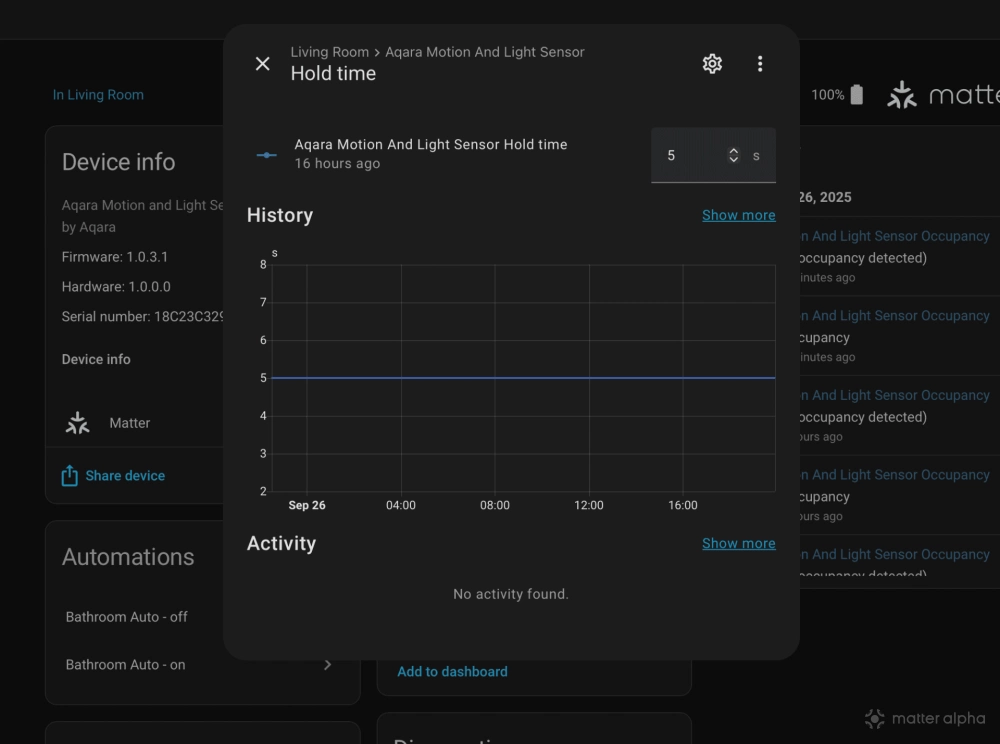Open Living Room in the breadcrumb
1000x744 pixels.
330,51
